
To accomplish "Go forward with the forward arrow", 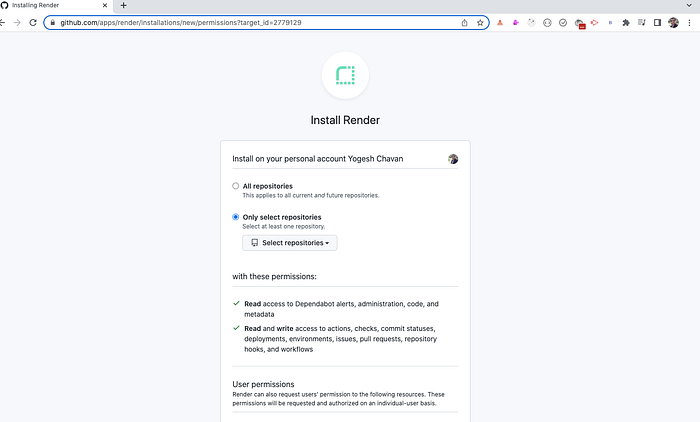I will 17,22.
